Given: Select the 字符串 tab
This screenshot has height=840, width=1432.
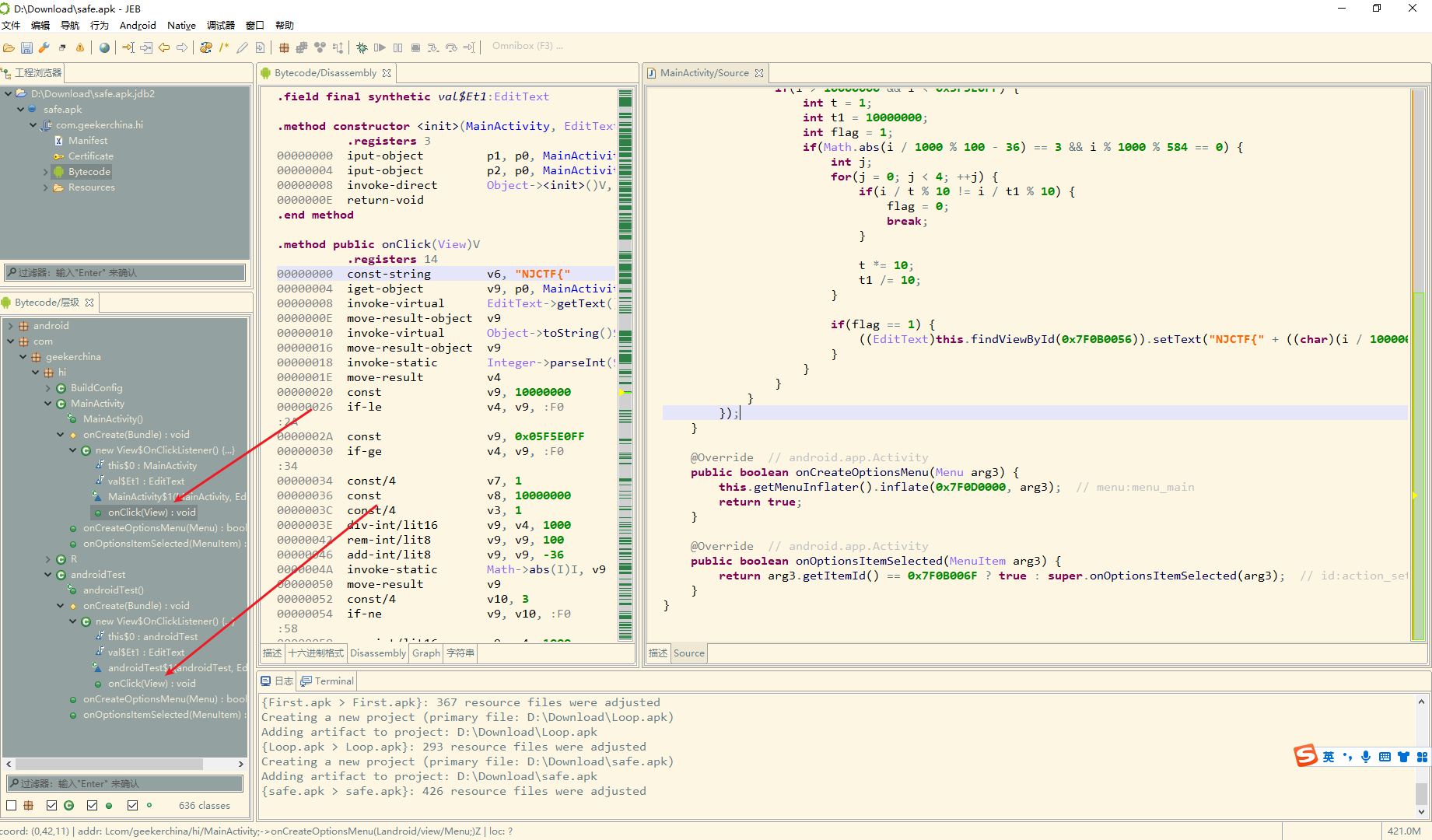Looking at the screenshot, I should [x=460, y=653].
